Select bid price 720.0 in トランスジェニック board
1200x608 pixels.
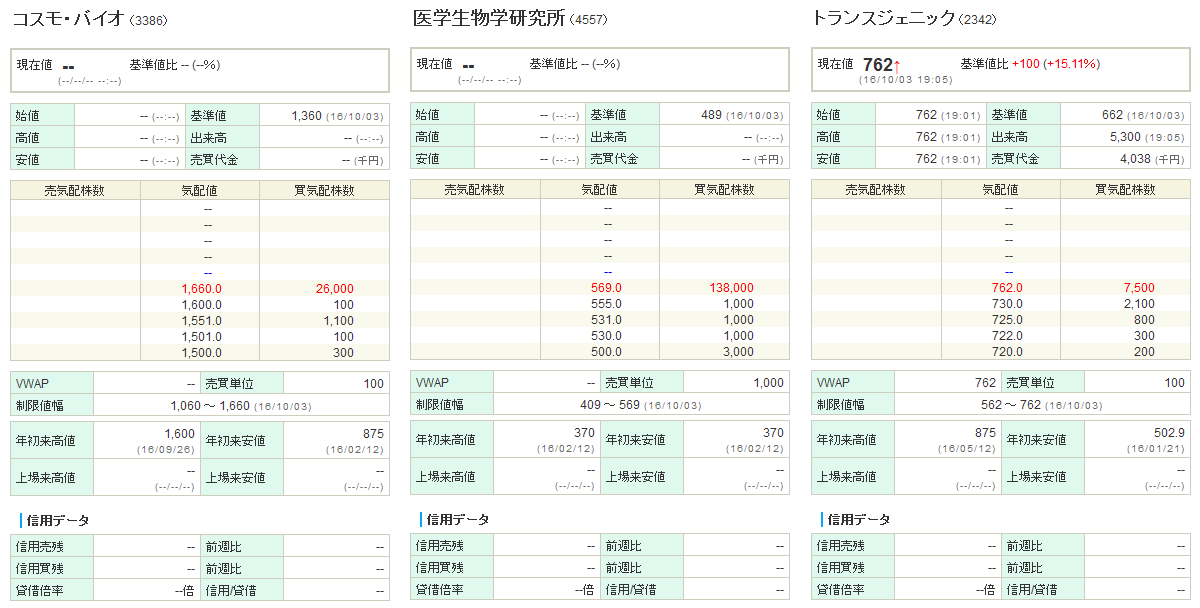coord(1007,352)
